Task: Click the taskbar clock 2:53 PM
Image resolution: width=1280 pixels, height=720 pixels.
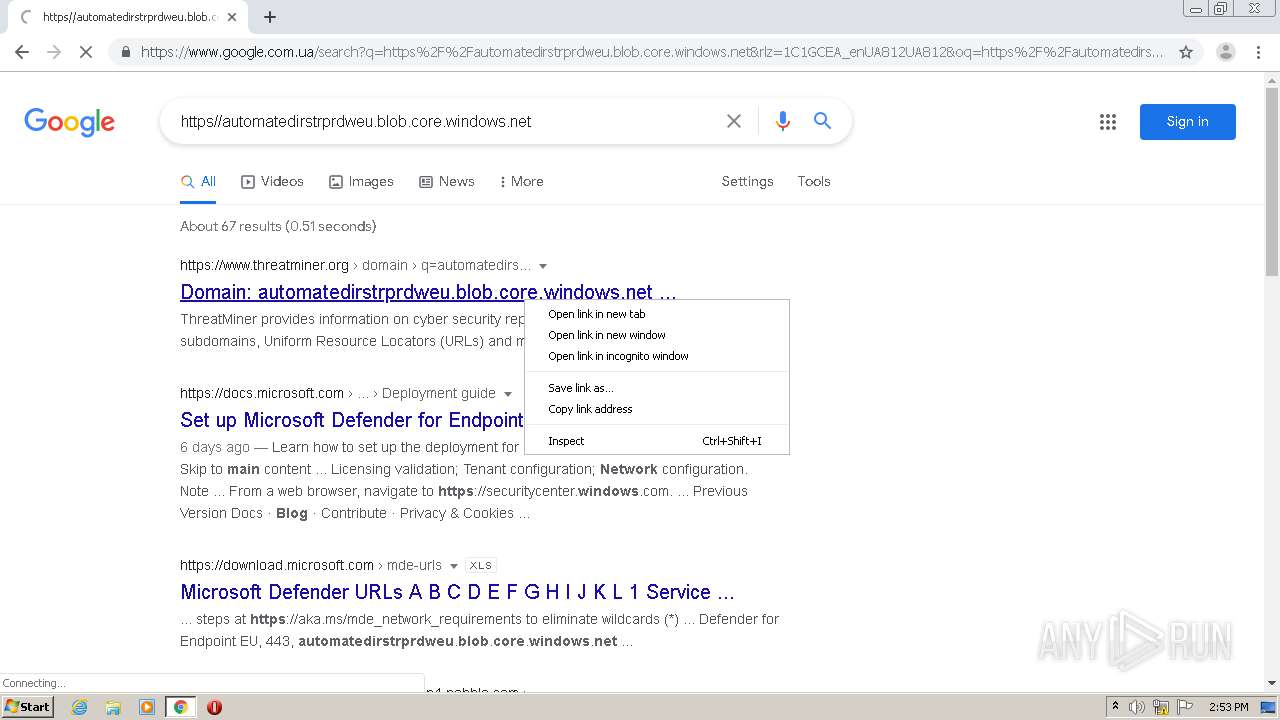Action: coord(1229,707)
